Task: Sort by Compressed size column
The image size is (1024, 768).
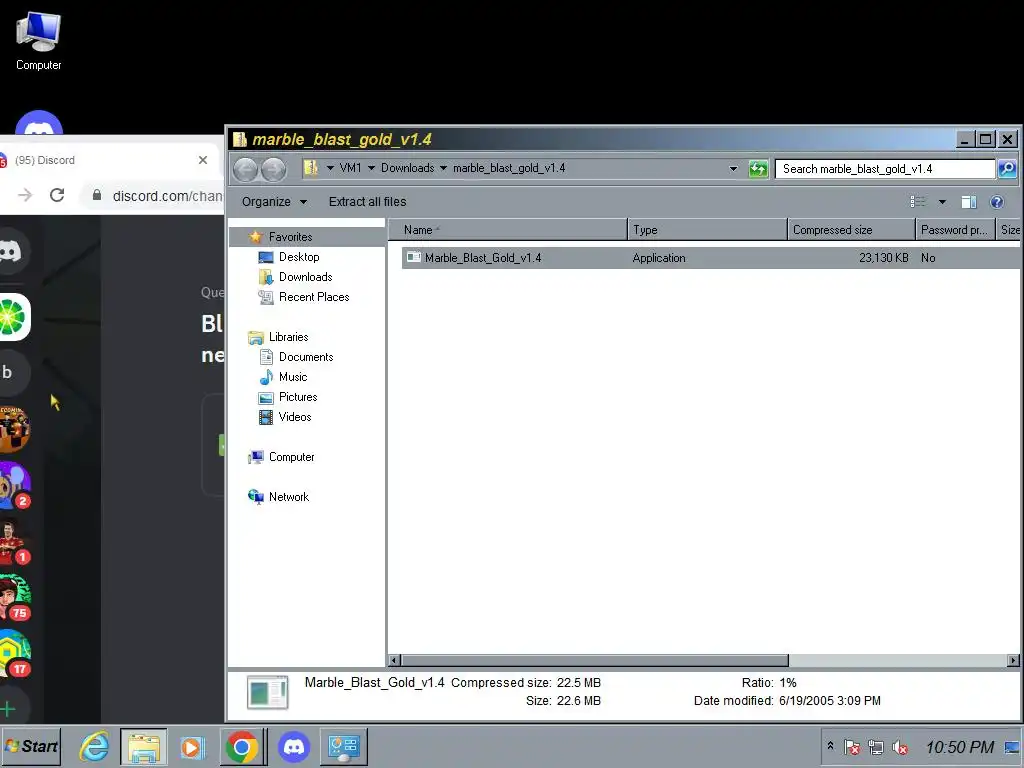Action: [x=851, y=230]
